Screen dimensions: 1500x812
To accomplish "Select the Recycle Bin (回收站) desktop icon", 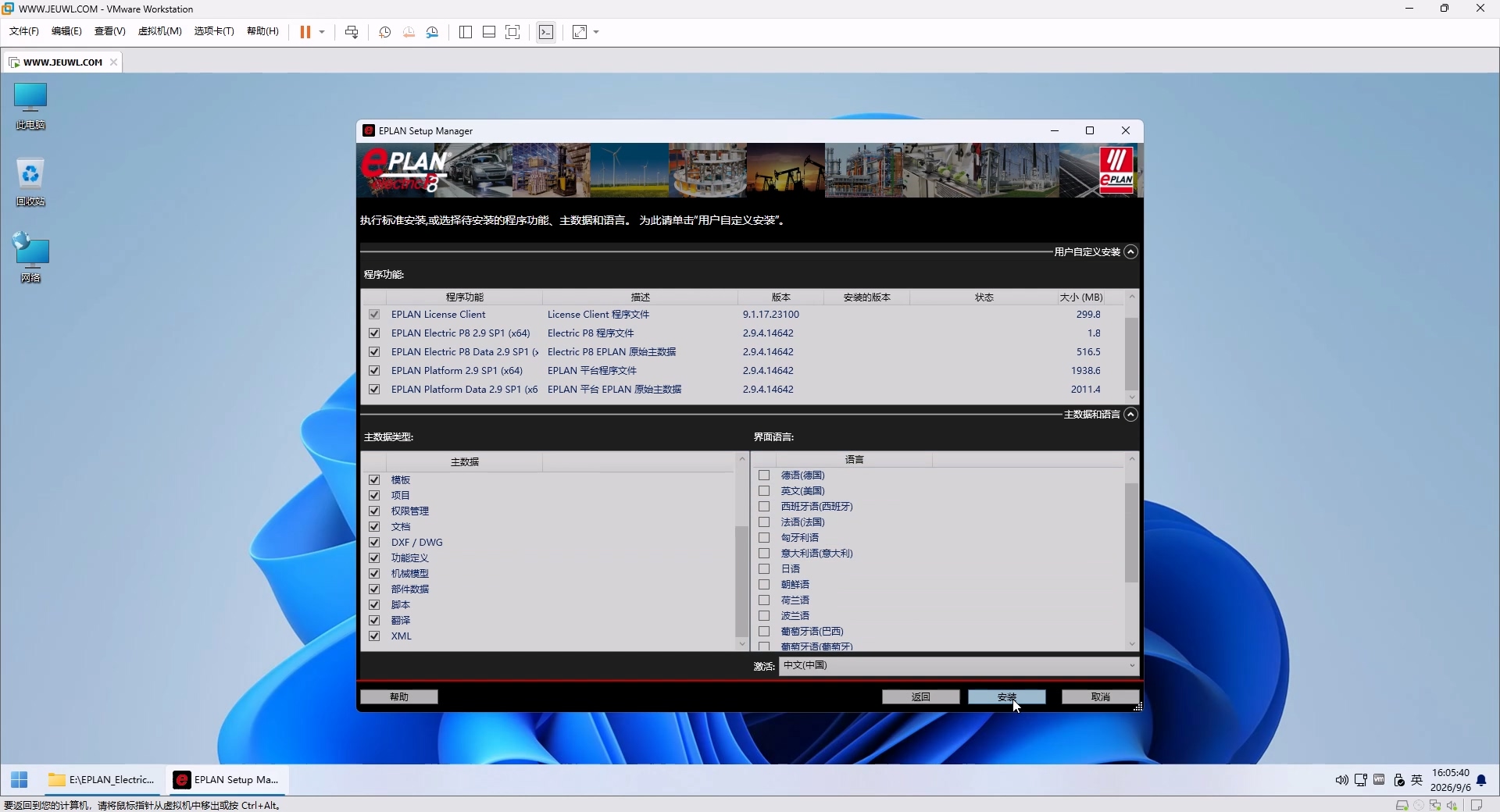I will click(30, 183).
